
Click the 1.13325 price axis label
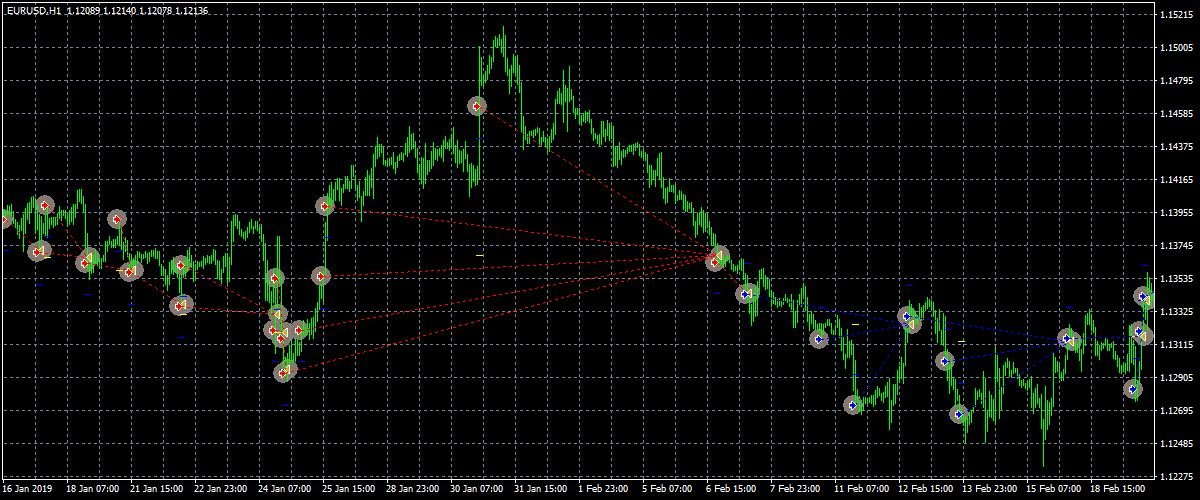(1177, 312)
